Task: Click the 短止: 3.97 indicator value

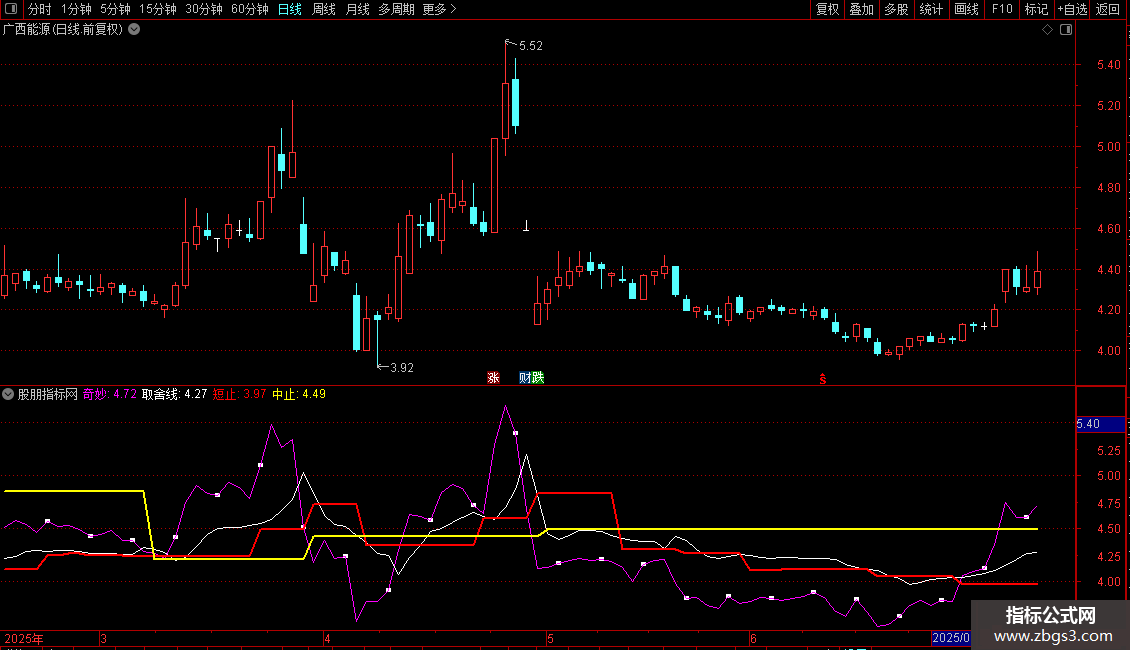Action: tap(239, 394)
